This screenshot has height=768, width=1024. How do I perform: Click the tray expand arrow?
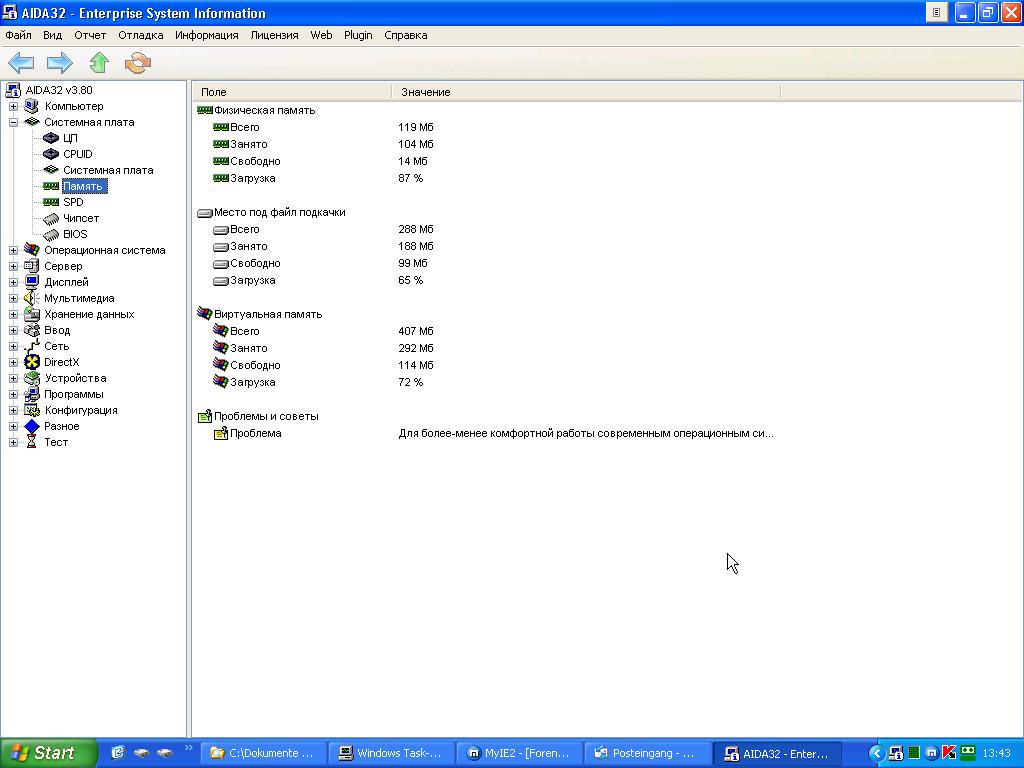877,753
